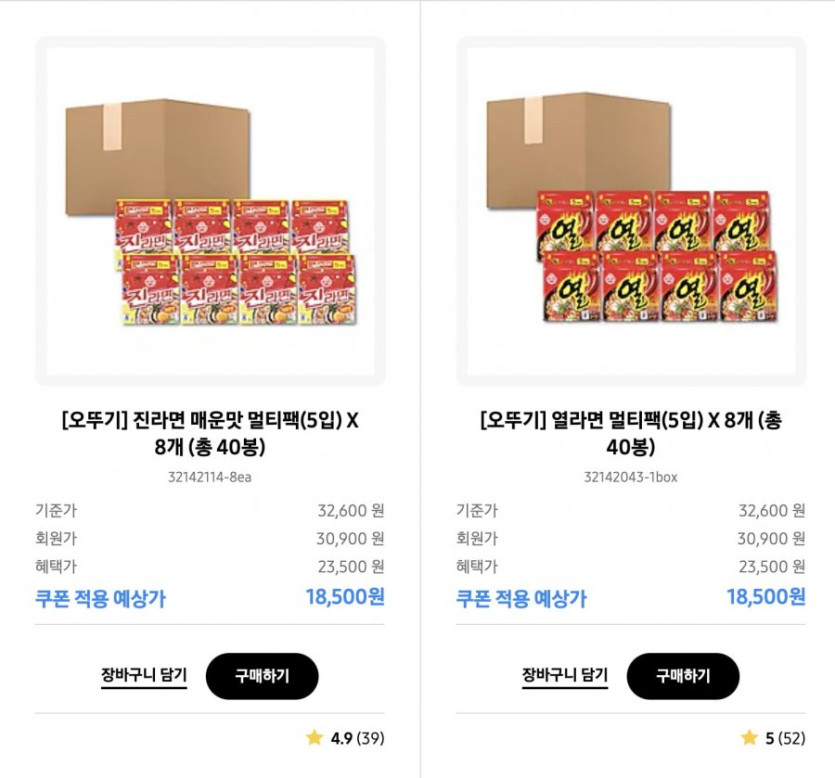Image resolution: width=835 pixels, height=778 pixels.
Task: Click the 18,500원 coupon price for 열라면
Action: tap(766, 598)
